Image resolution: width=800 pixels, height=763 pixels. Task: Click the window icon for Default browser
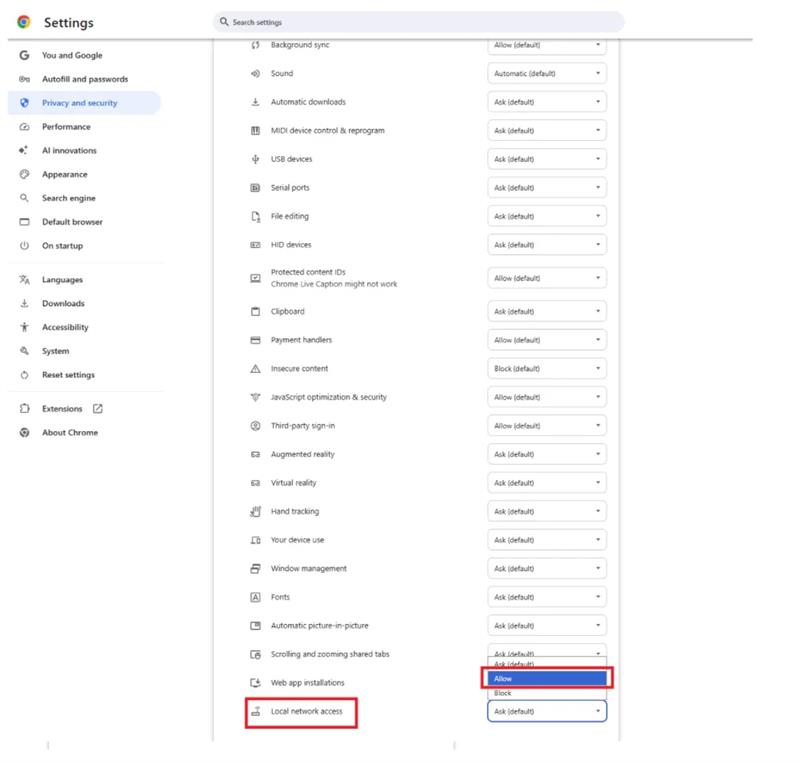pos(24,221)
